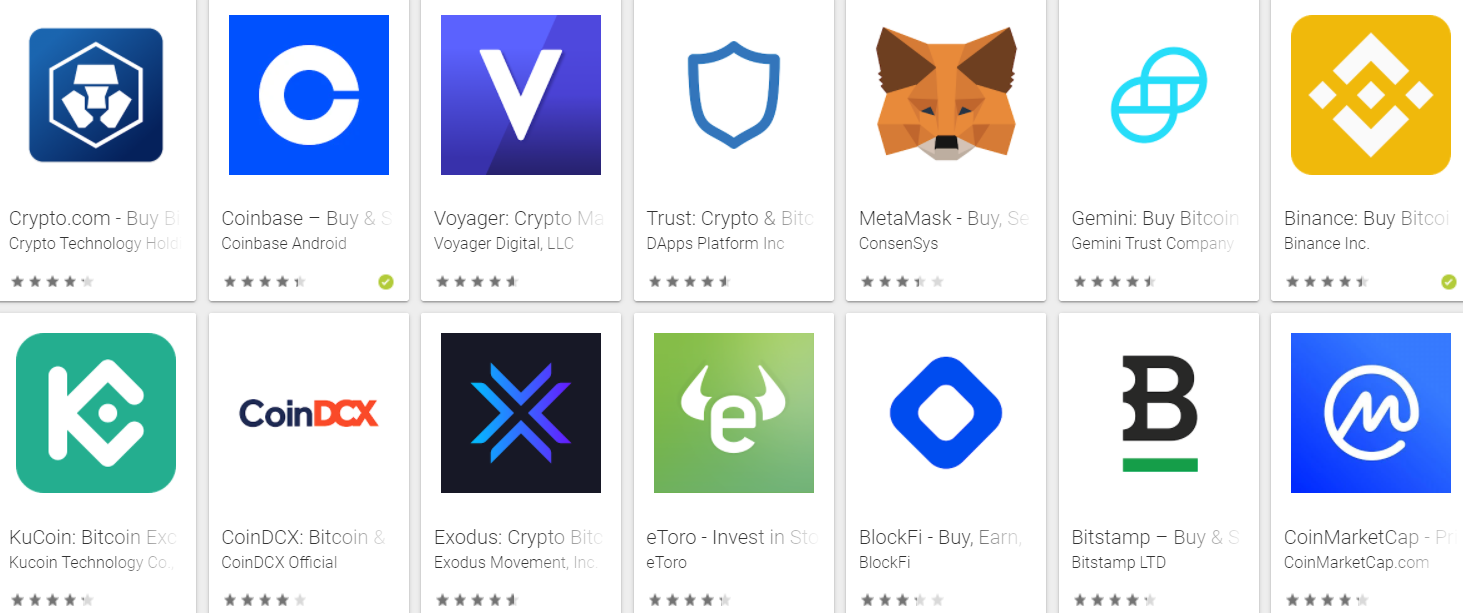Click the Coinbase Android developer link

pyautogui.click(x=284, y=243)
